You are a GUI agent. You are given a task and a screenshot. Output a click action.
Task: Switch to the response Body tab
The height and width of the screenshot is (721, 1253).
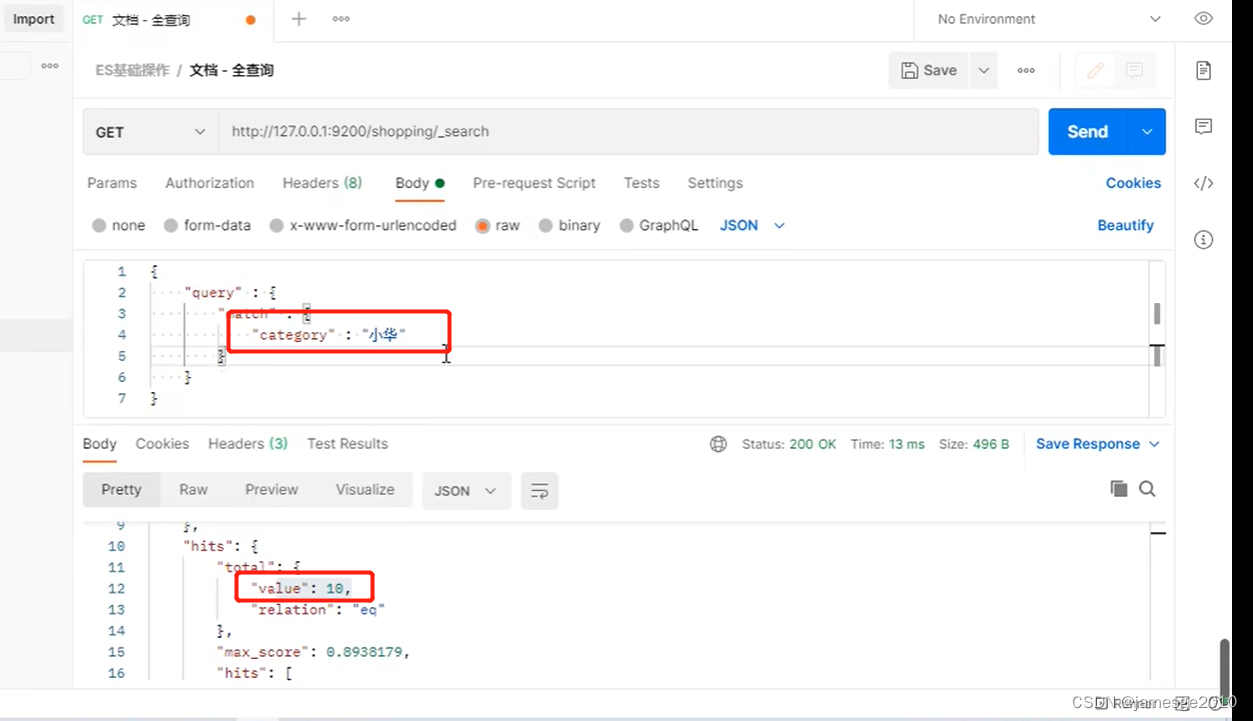[100, 444]
